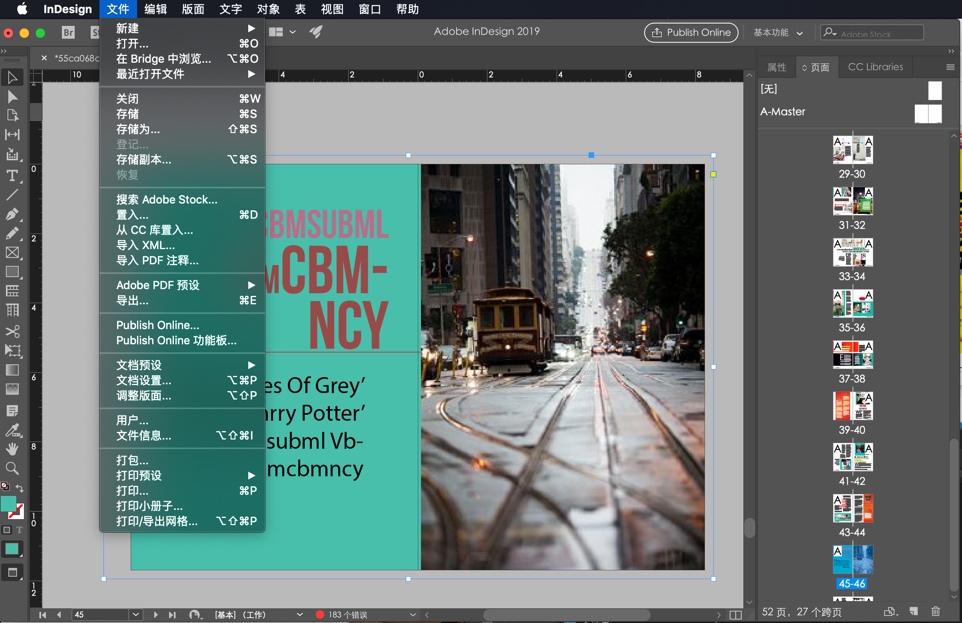Choose 导出... menu entry
The image size is (962, 623).
182,300
